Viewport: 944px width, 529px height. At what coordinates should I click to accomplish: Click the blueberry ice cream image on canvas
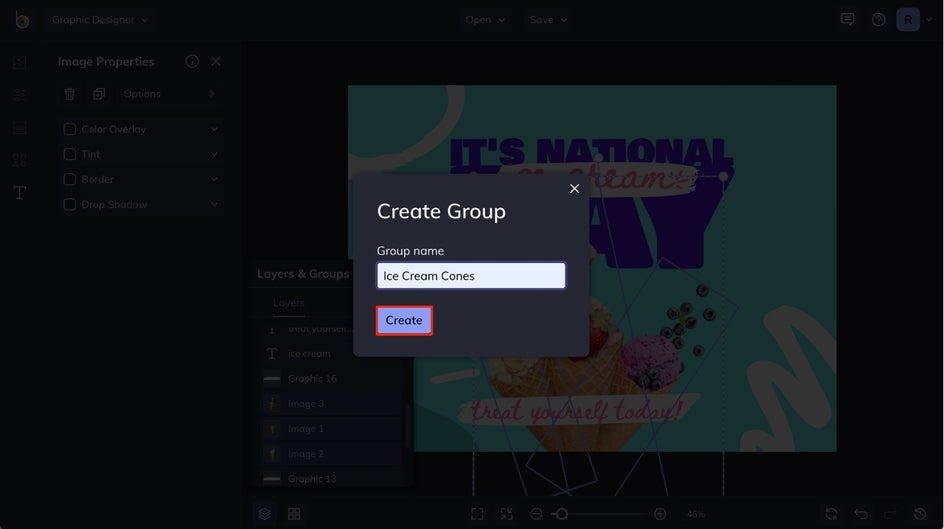tap(650, 361)
